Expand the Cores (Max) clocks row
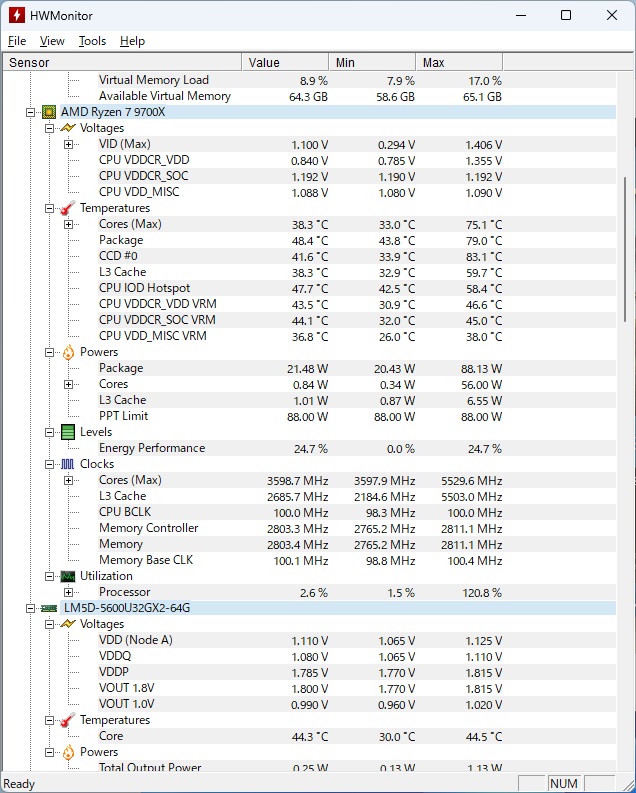The width and height of the screenshot is (636, 793). (x=68, y=480)
